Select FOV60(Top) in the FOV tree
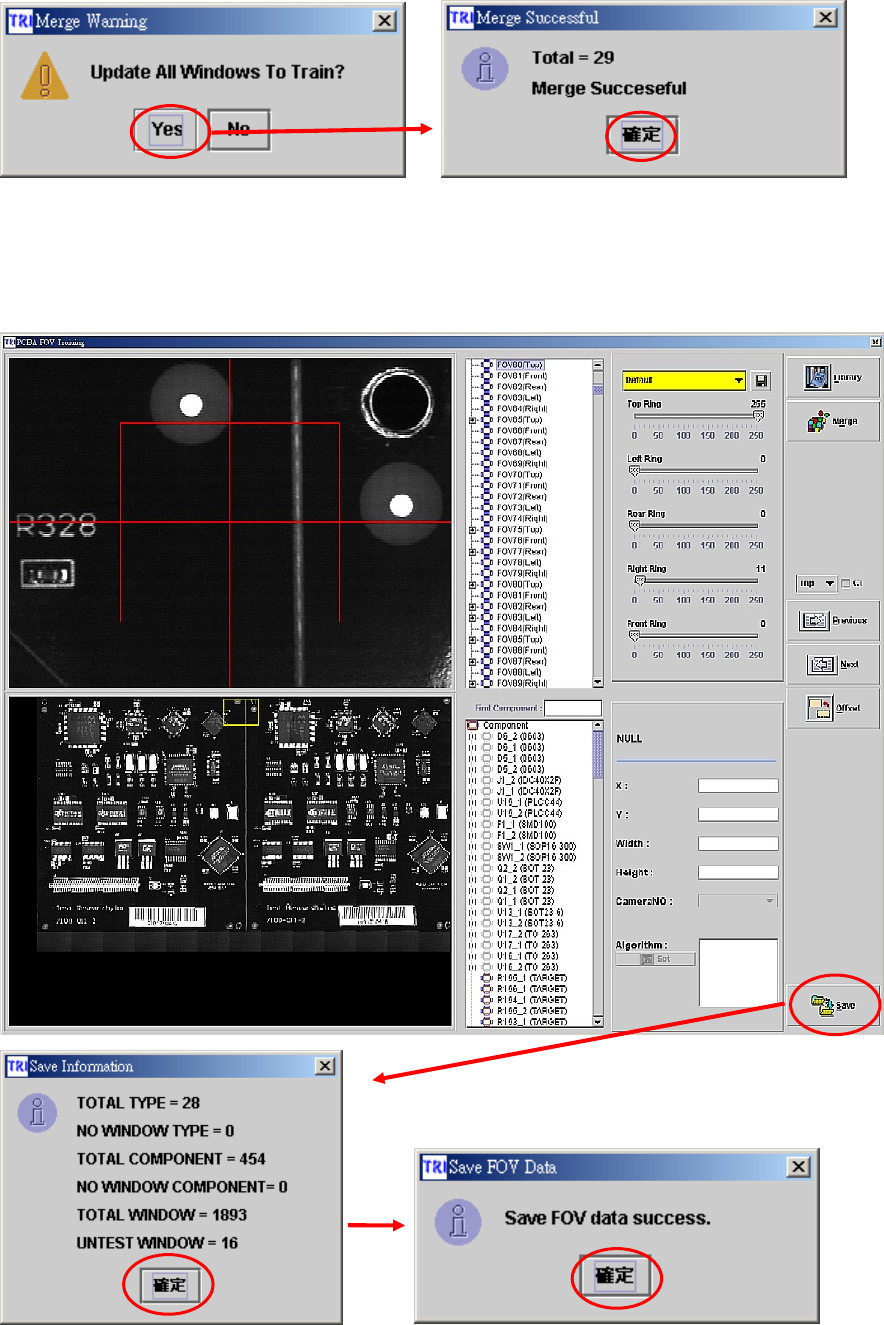This screenshot has height=1325, width=884. (520, 366)
